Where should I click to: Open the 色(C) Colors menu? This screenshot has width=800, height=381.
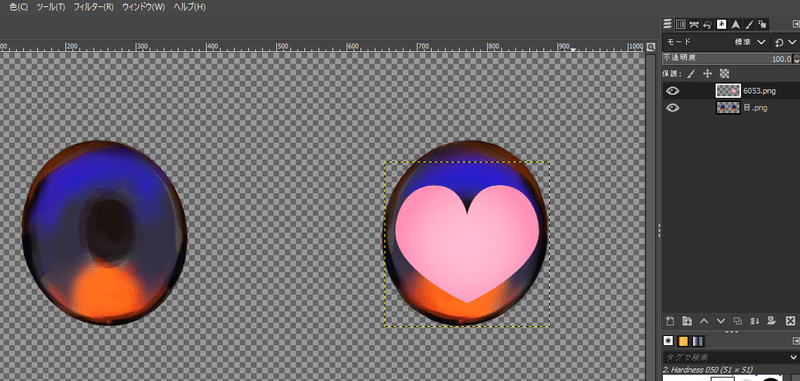pyautogui.click(x=19, y=7)
